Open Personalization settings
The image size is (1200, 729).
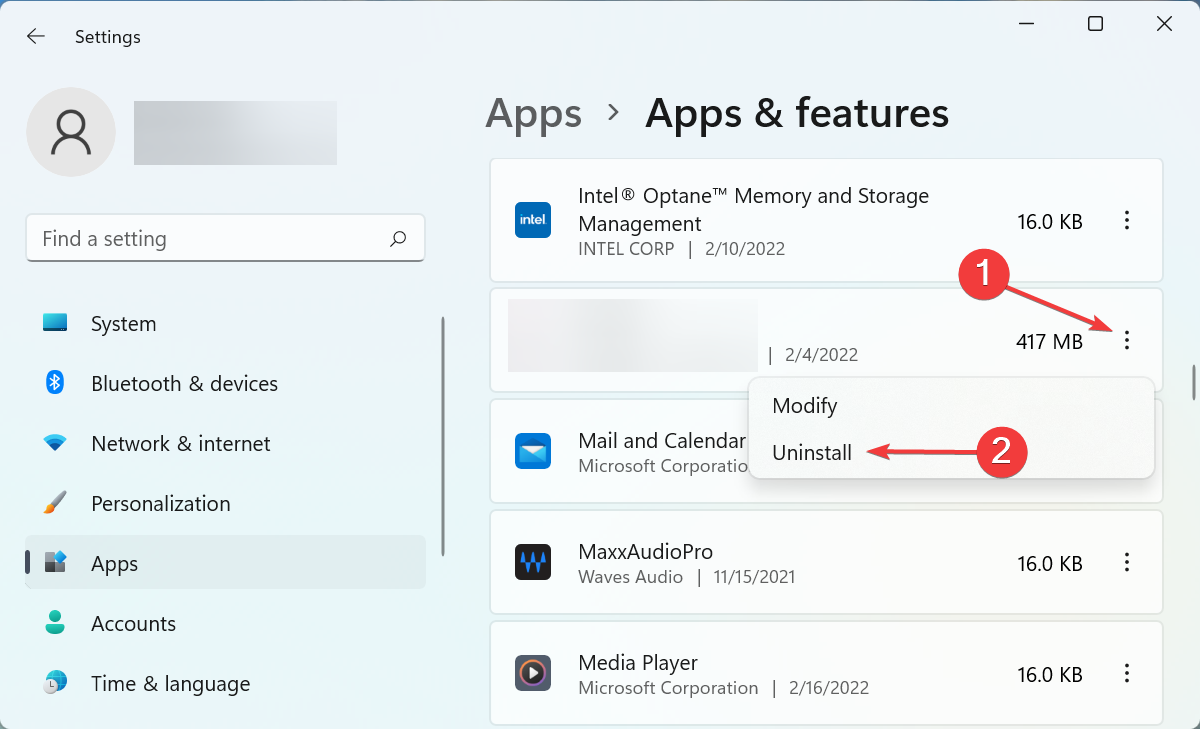pyautogui.click(x=160, y=504)
